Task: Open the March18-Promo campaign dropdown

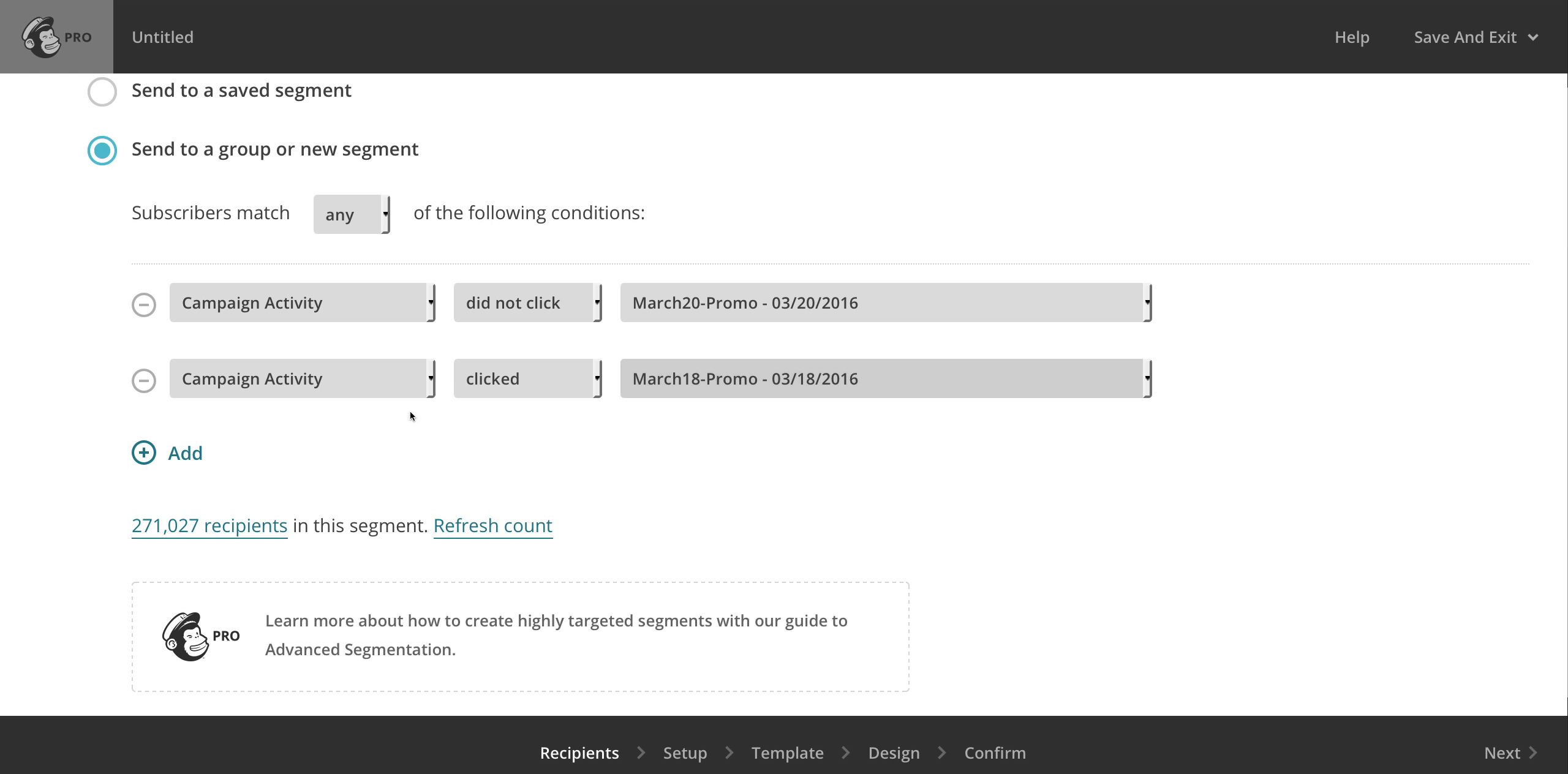Action: point(886,378)
